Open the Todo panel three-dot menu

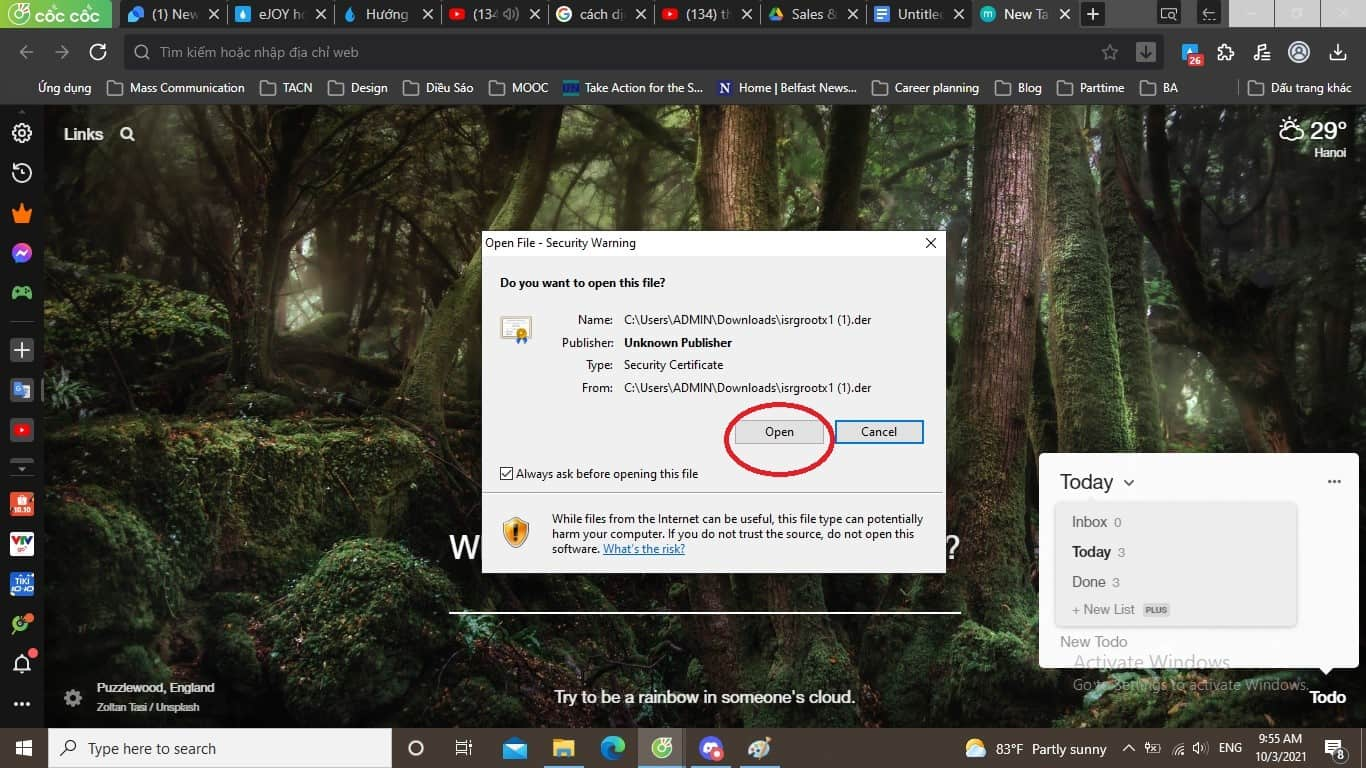point(1334,481)
